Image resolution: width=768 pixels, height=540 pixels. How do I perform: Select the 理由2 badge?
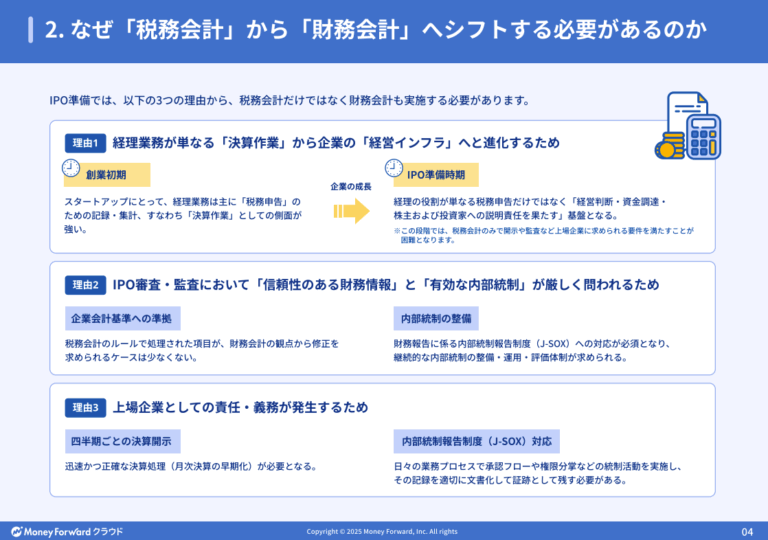[85, 285]
